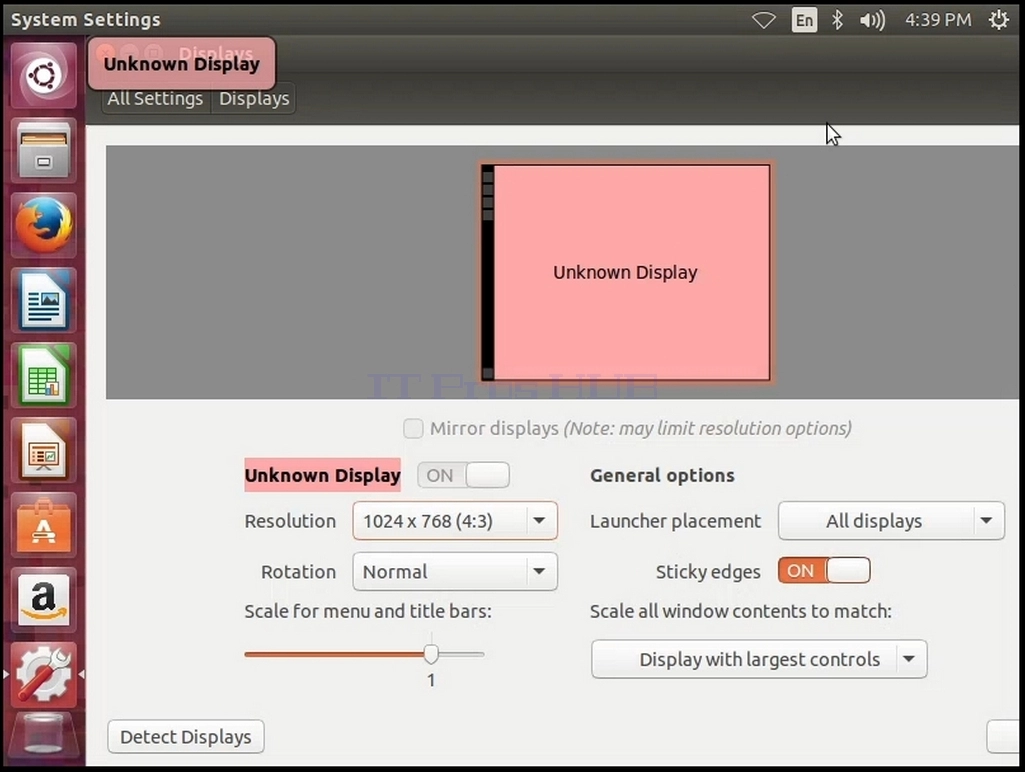Image resolution: width=1025 pixels, height=772 pixels.
Task: Open Ubuntu Software Center icon
Action: (x=43, y=525)
